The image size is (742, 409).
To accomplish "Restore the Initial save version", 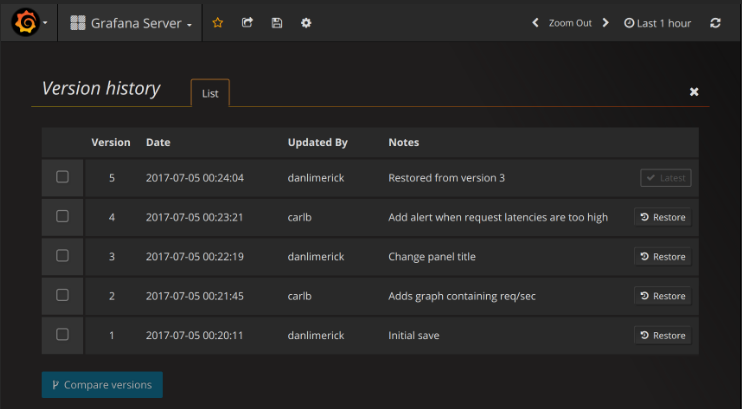I will point(662,335).
